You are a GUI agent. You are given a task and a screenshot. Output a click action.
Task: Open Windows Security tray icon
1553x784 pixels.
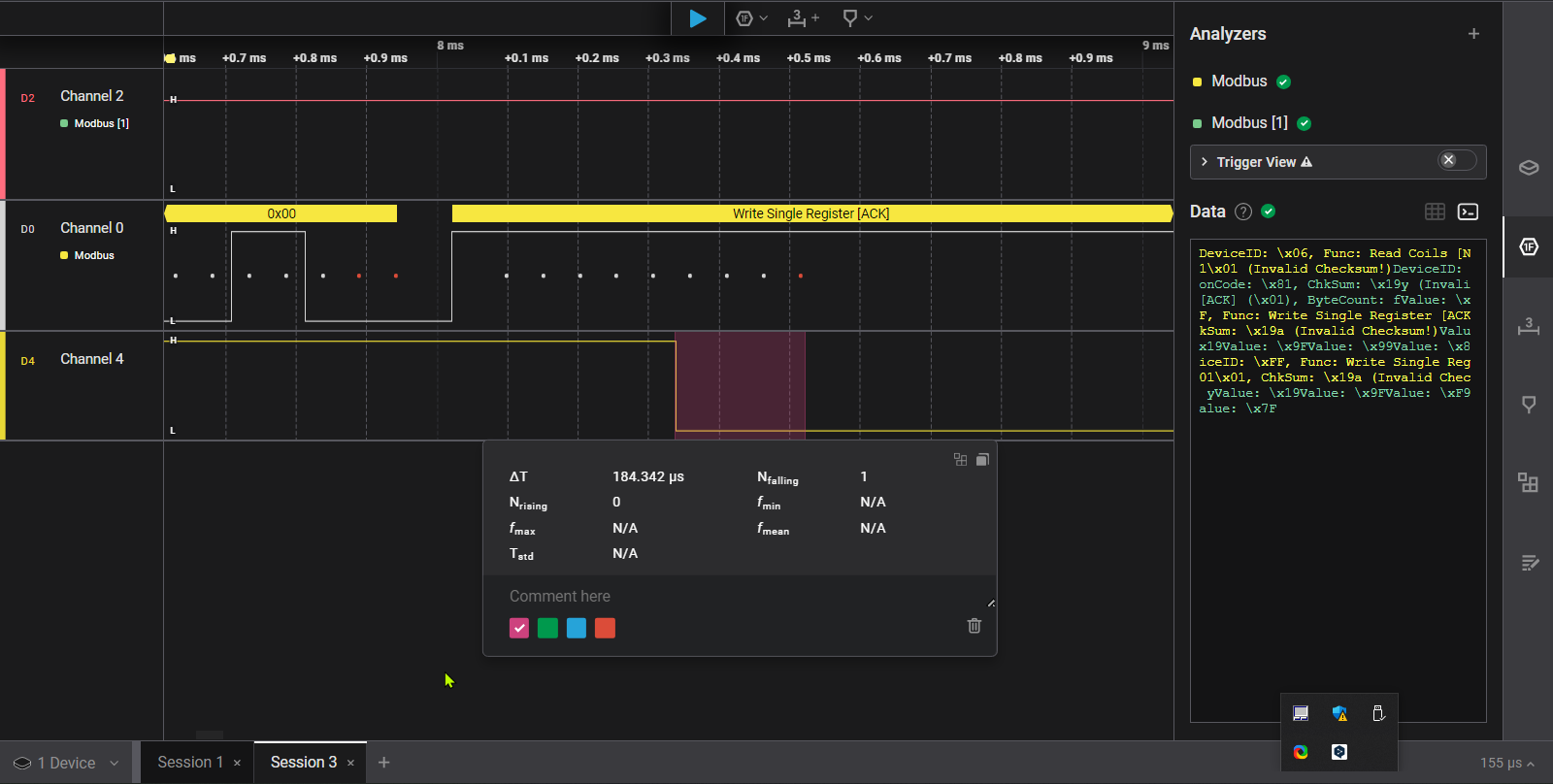(1339, 713)
